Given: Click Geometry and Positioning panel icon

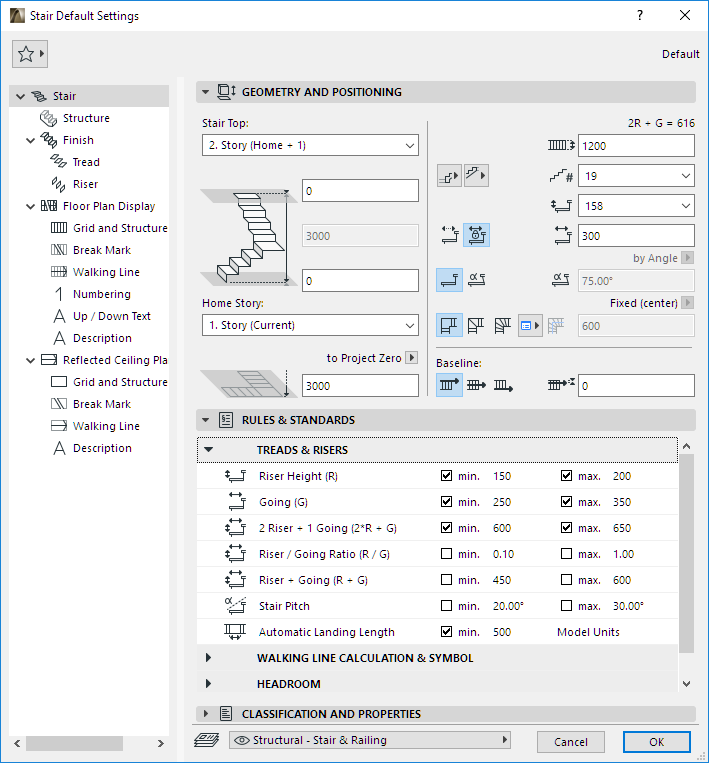Looking at the screenshot, I should click(226, 92).
